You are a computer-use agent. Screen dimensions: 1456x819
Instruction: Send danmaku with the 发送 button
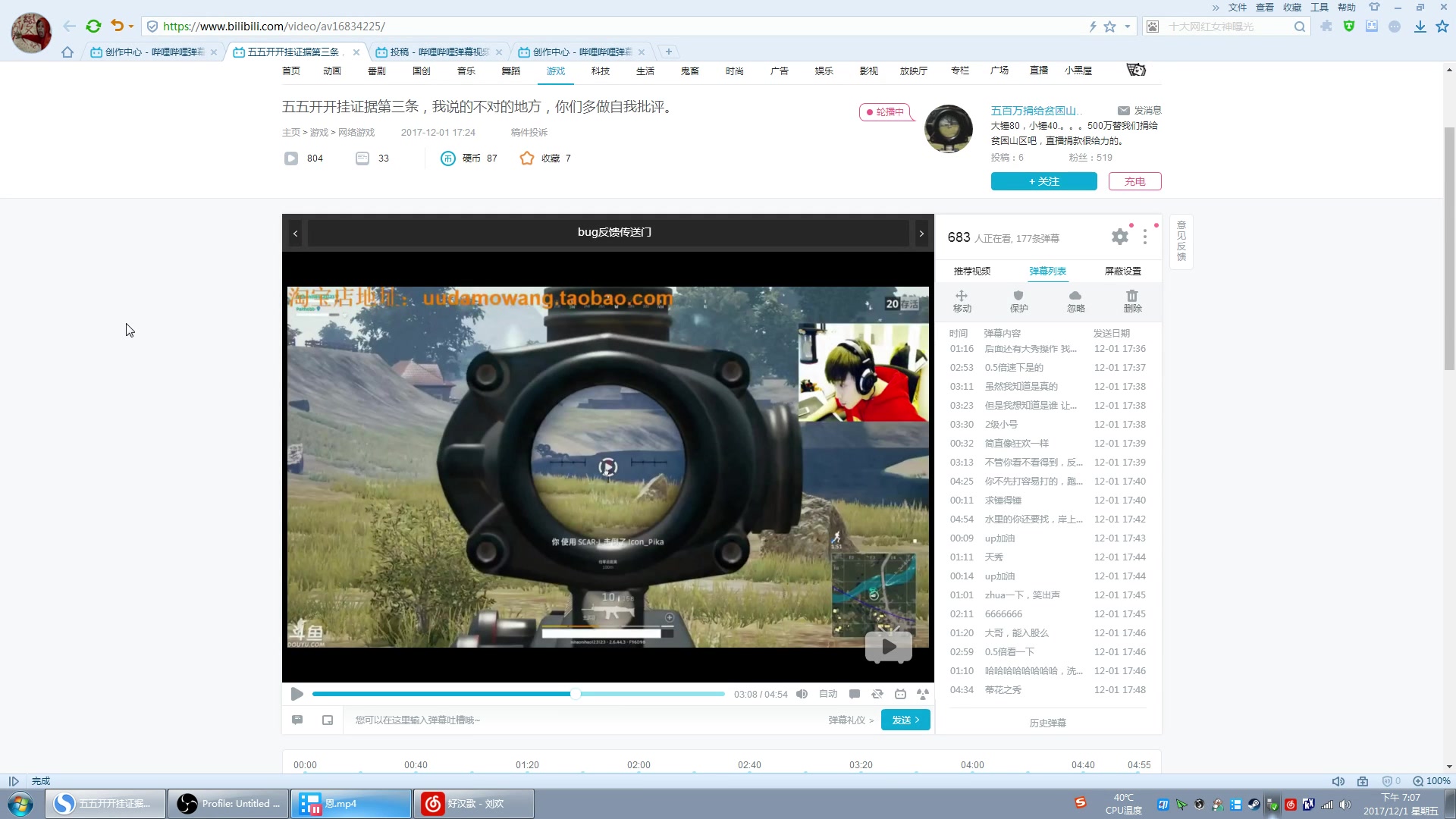(905, 720)
